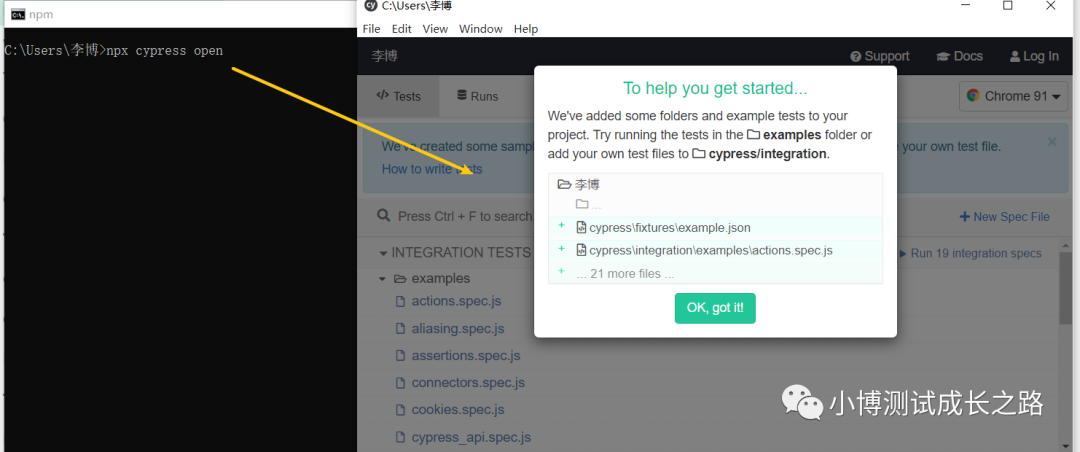The image size is (1080, 452).
Task: Click the Support question mark icon
Action: point(855,56)
